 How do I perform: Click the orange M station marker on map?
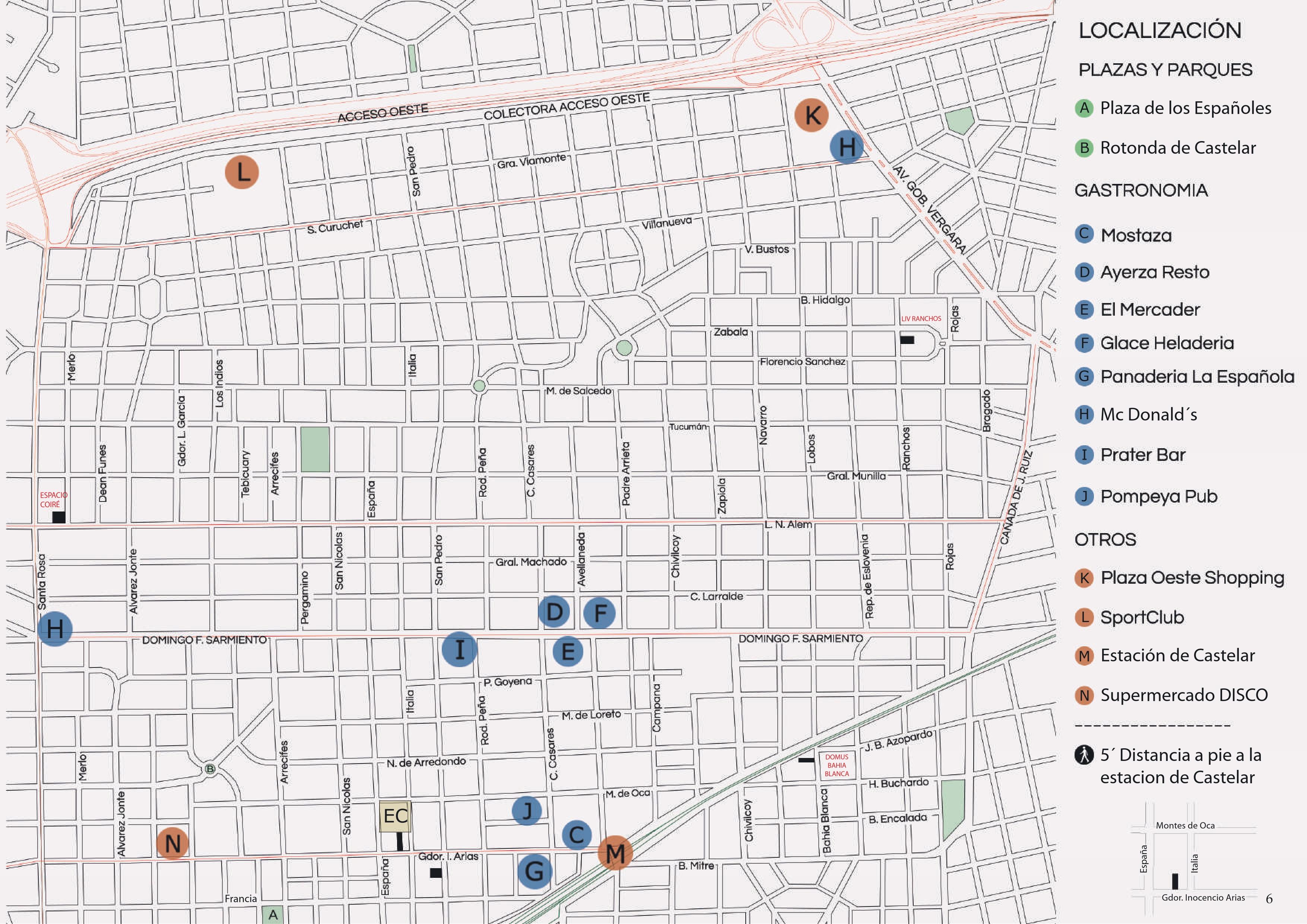(x=615, y=853)
